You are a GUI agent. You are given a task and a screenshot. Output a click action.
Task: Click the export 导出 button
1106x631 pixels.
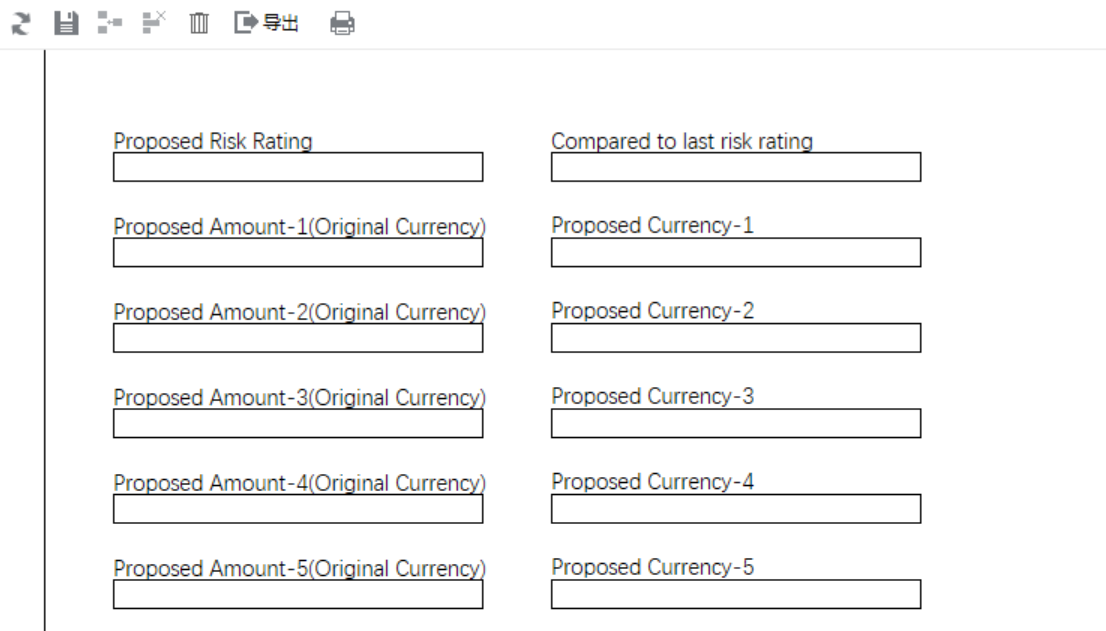click(266, 23)
